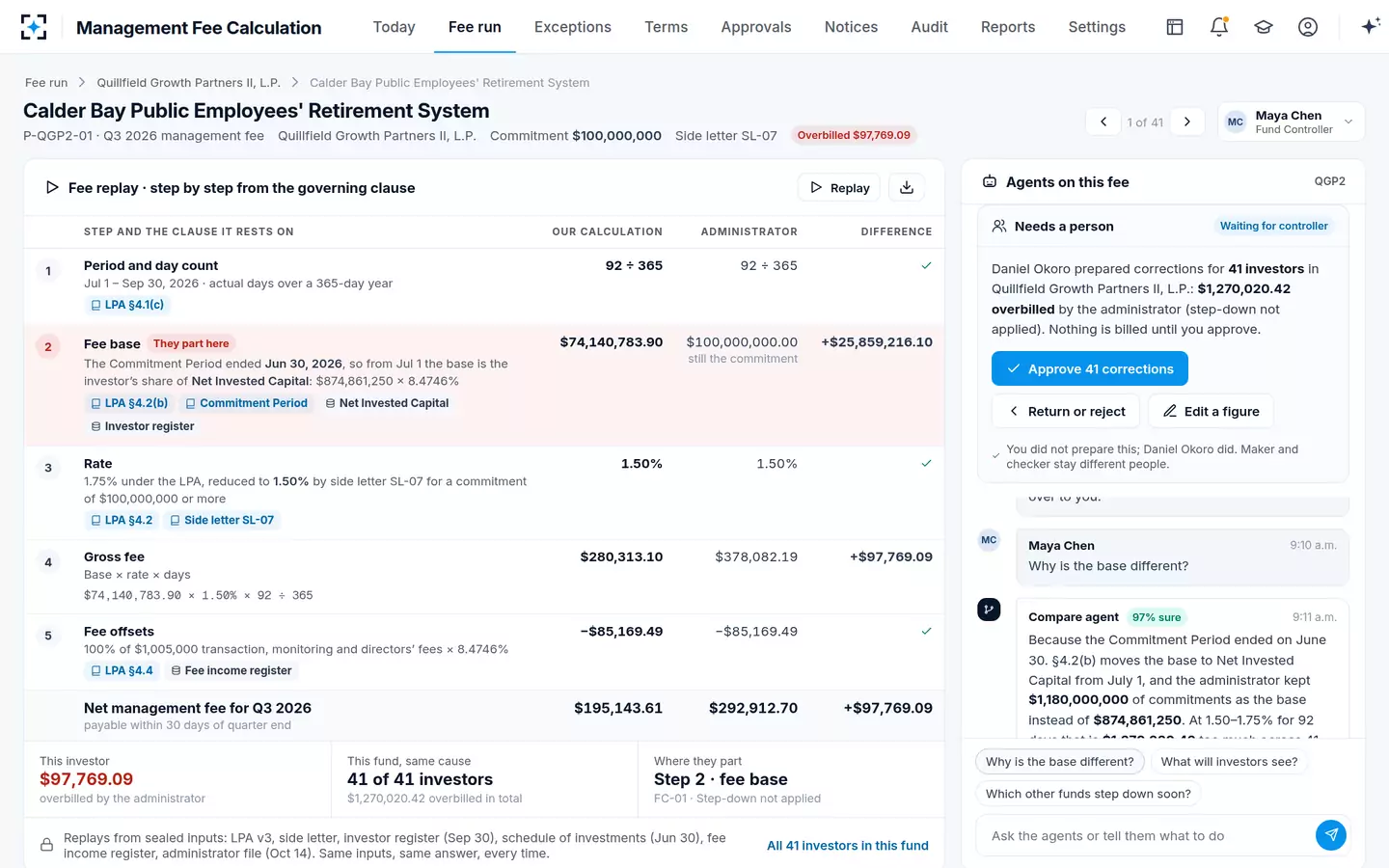Approve 41 corrections

(1090, 368)
